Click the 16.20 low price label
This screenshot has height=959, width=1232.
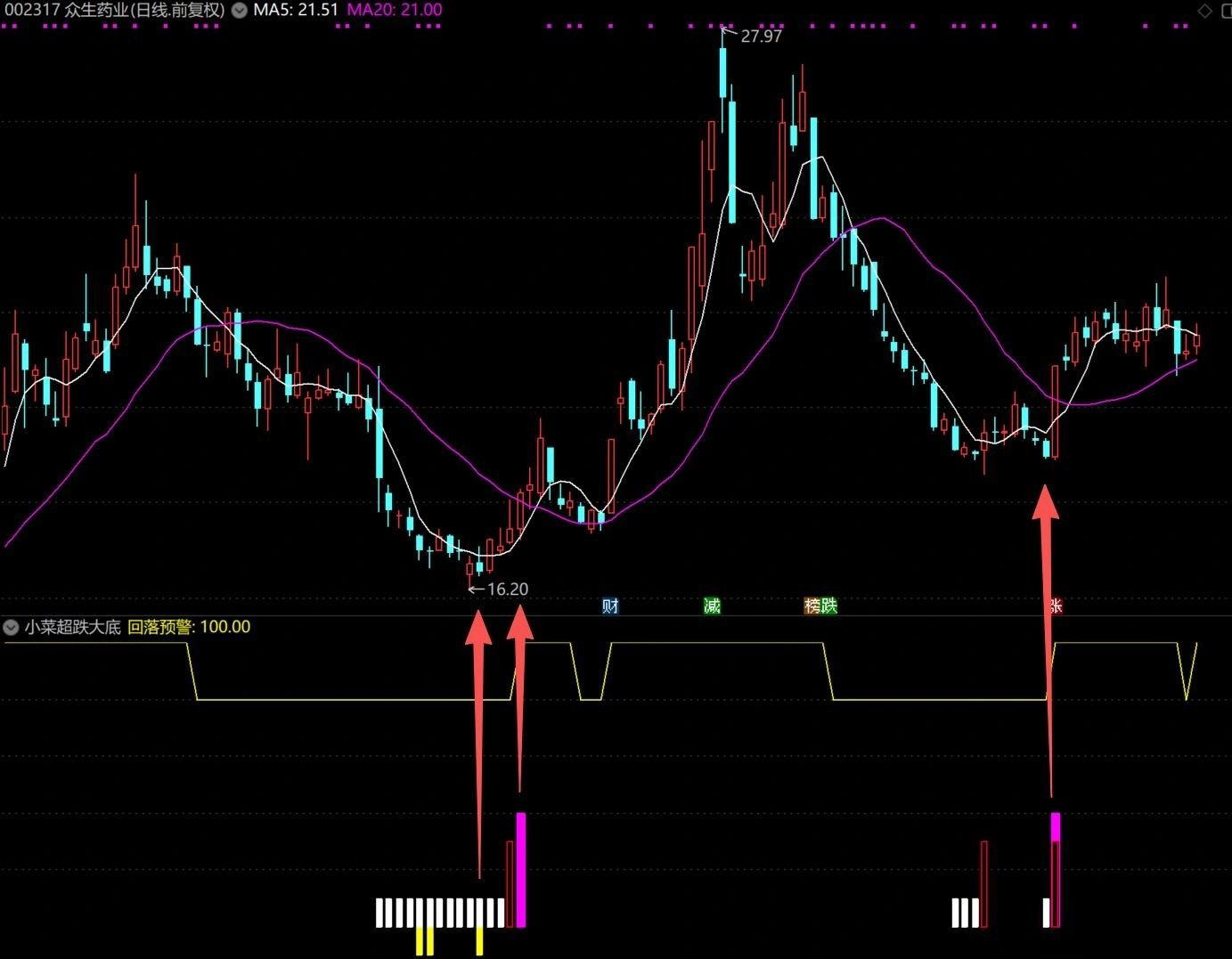point(508,589)
